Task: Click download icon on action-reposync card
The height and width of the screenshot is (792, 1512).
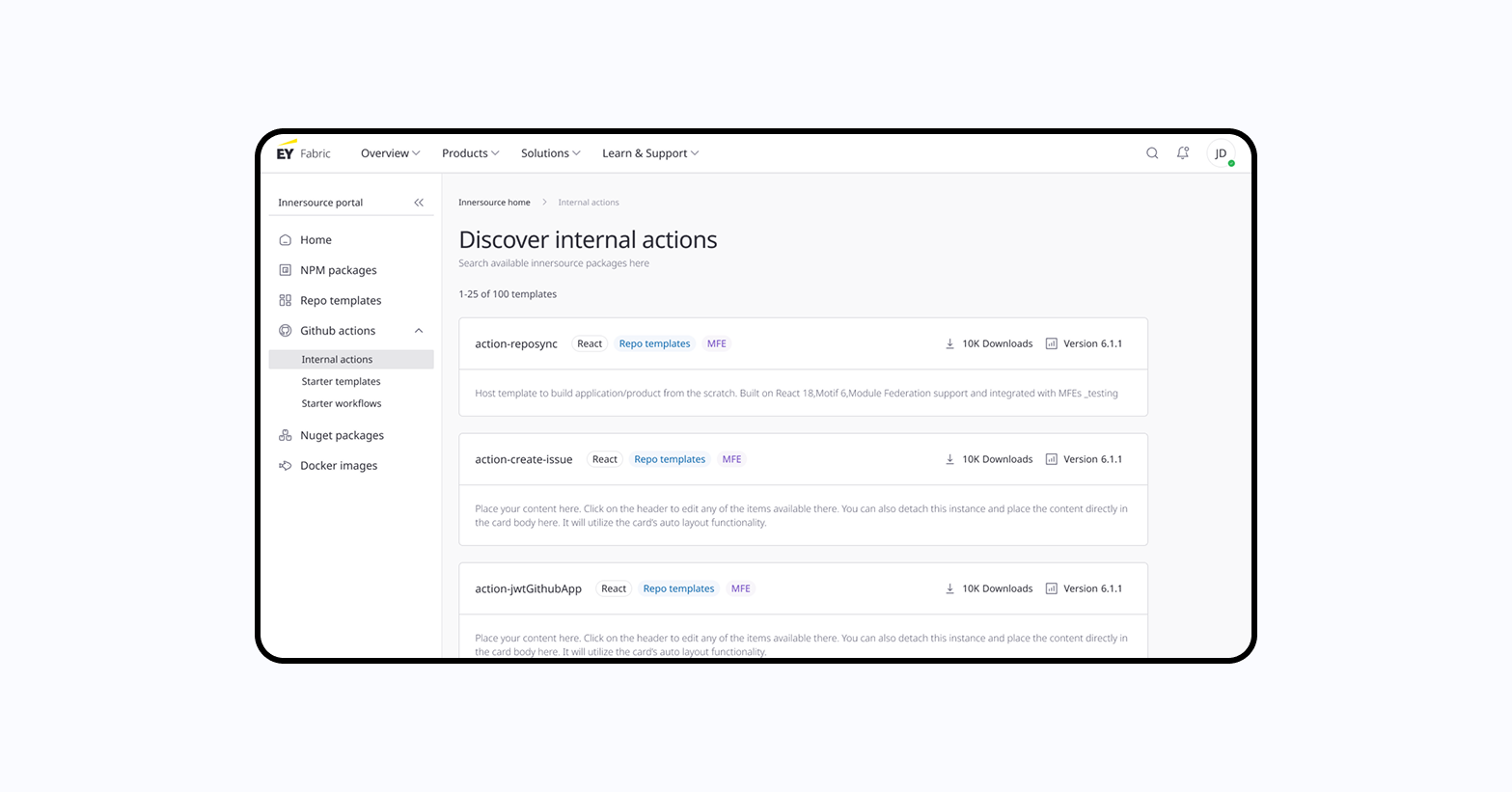Action: pos(949,344)
